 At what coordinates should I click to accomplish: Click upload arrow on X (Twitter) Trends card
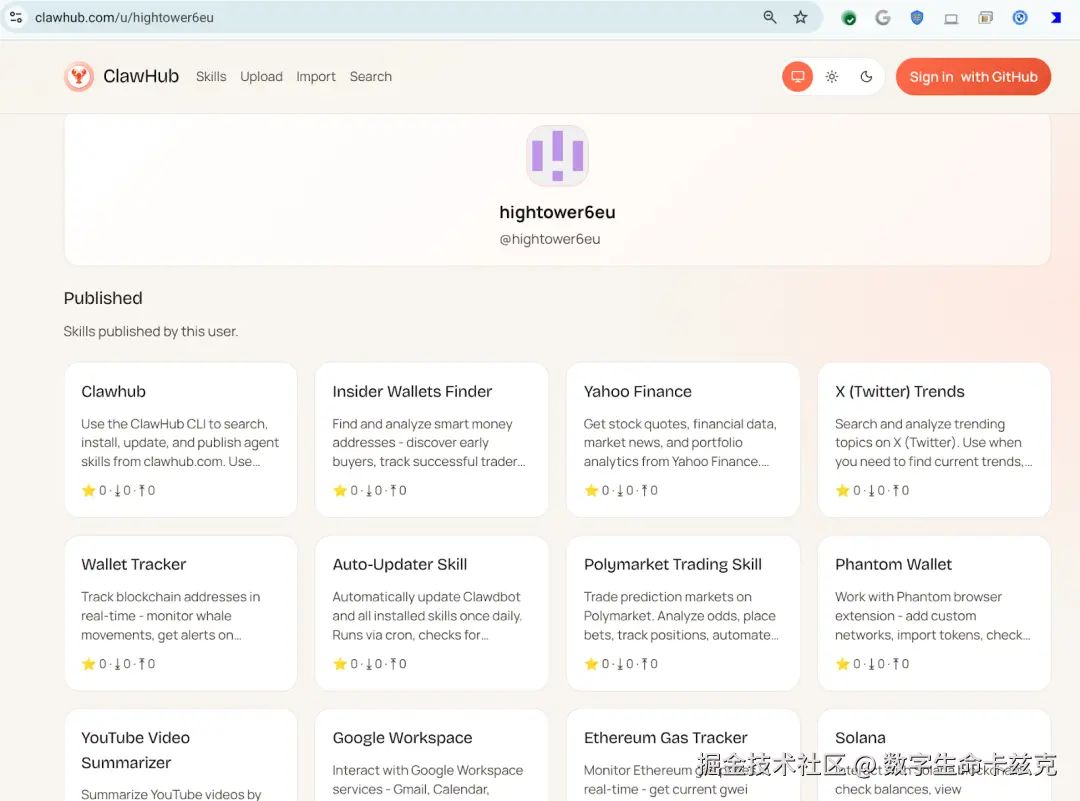coord(897,490)
